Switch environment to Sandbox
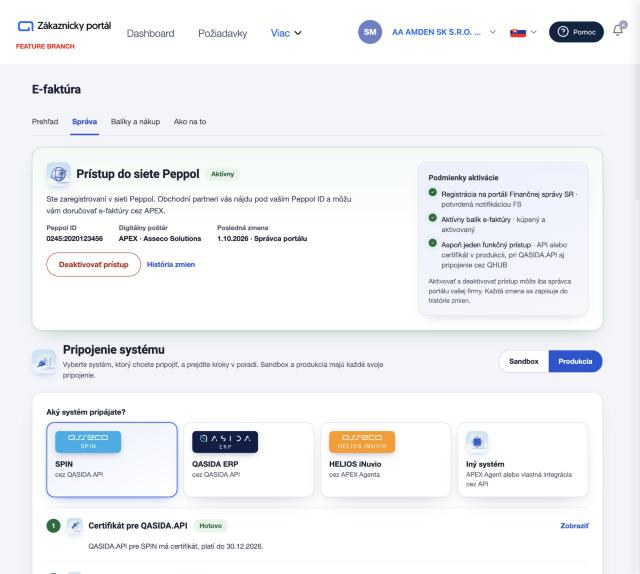Image resolution: width=640 pixels, height=574 pixels. coord(524,361)
